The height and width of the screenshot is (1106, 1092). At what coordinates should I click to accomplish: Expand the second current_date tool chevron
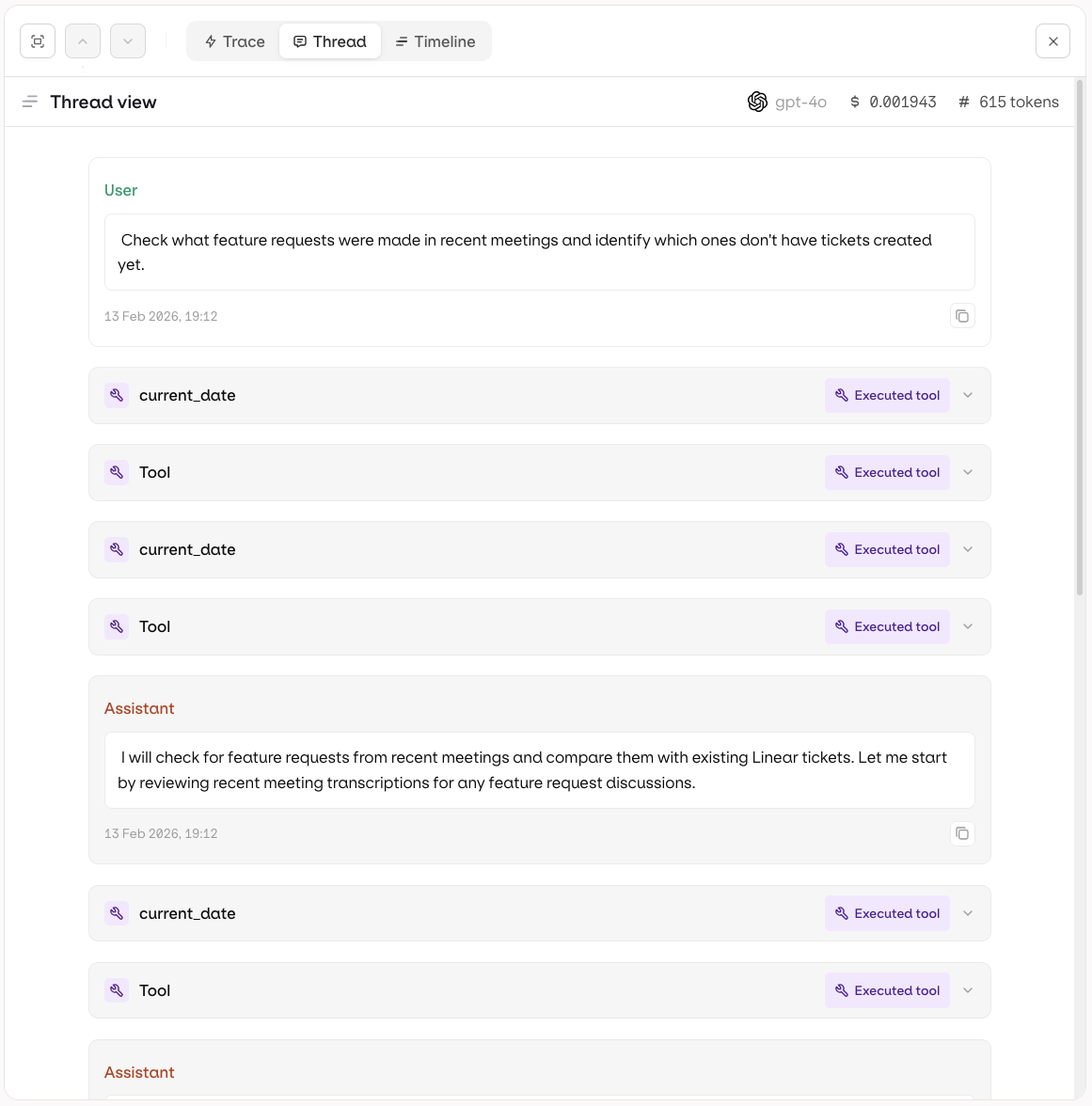coord(968,549)
